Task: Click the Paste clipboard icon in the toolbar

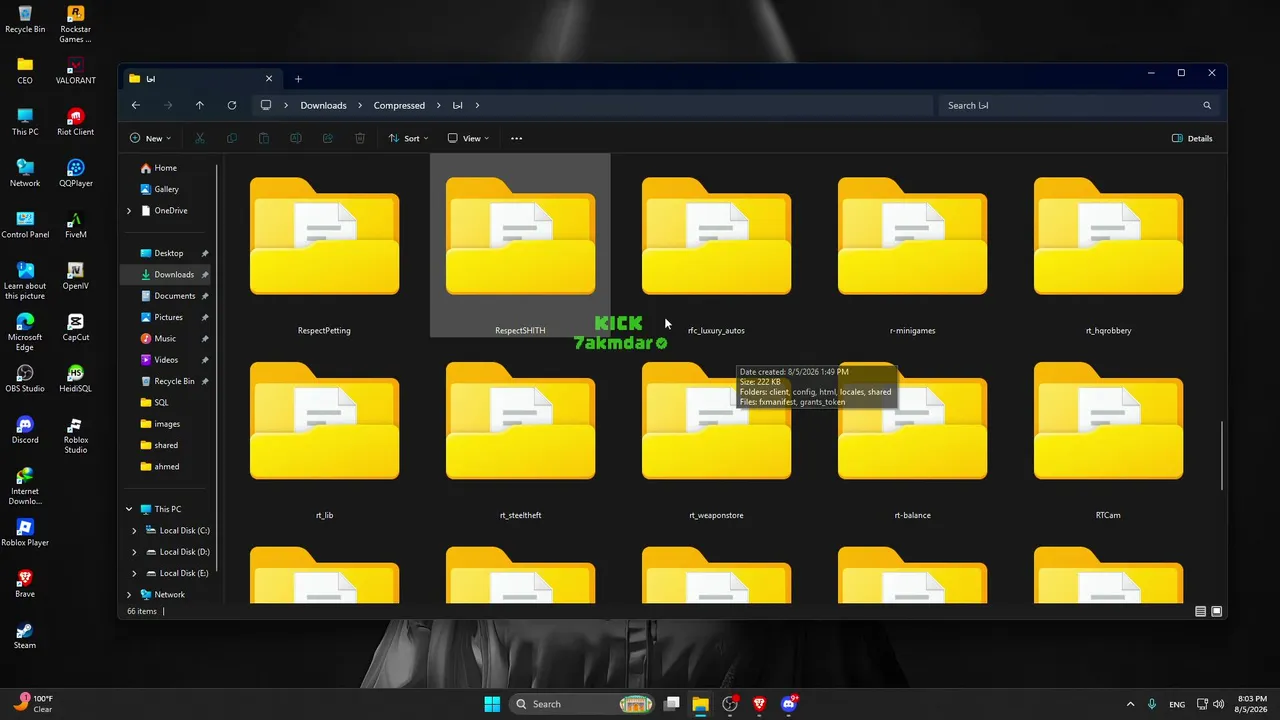Action: [x=264, y=138]
